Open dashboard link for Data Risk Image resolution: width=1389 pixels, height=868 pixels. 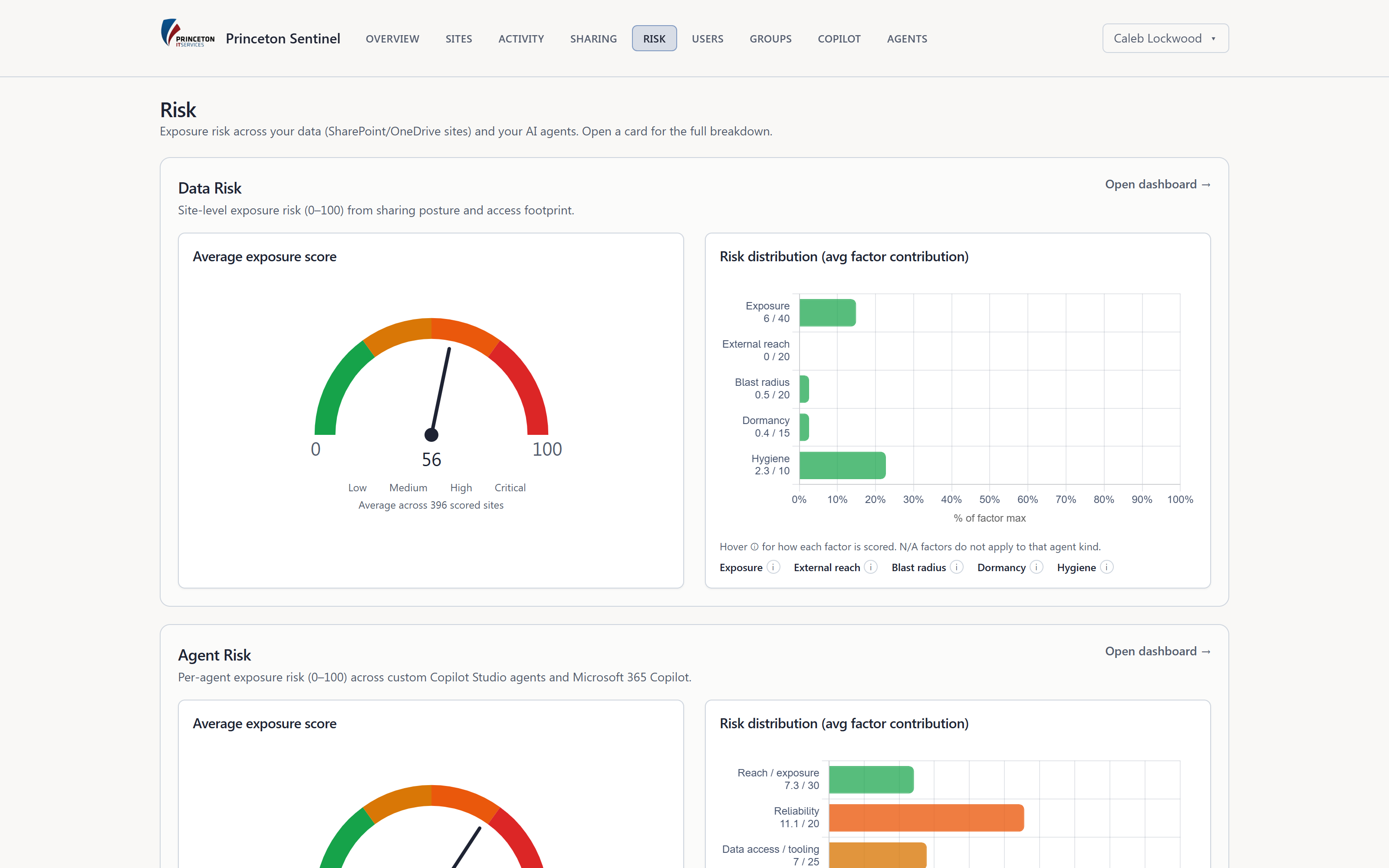point(1158,184)
